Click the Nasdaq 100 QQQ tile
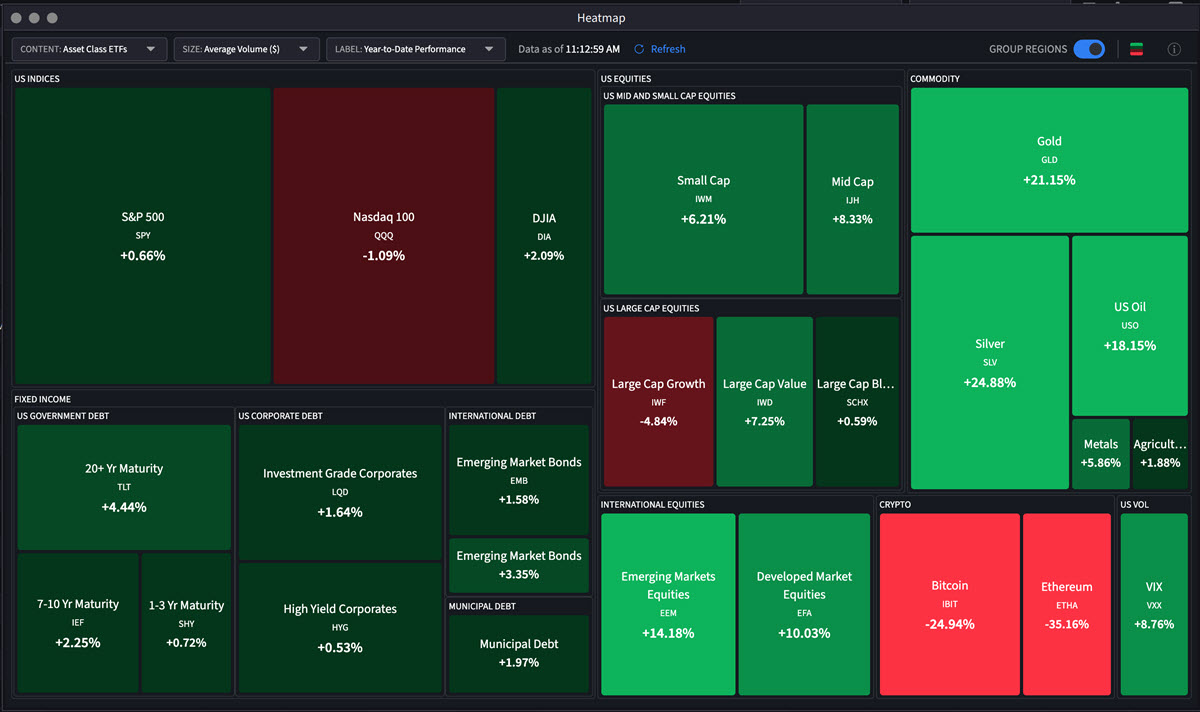The height and width of the screenshot is (712, 1200). [382, 235]
